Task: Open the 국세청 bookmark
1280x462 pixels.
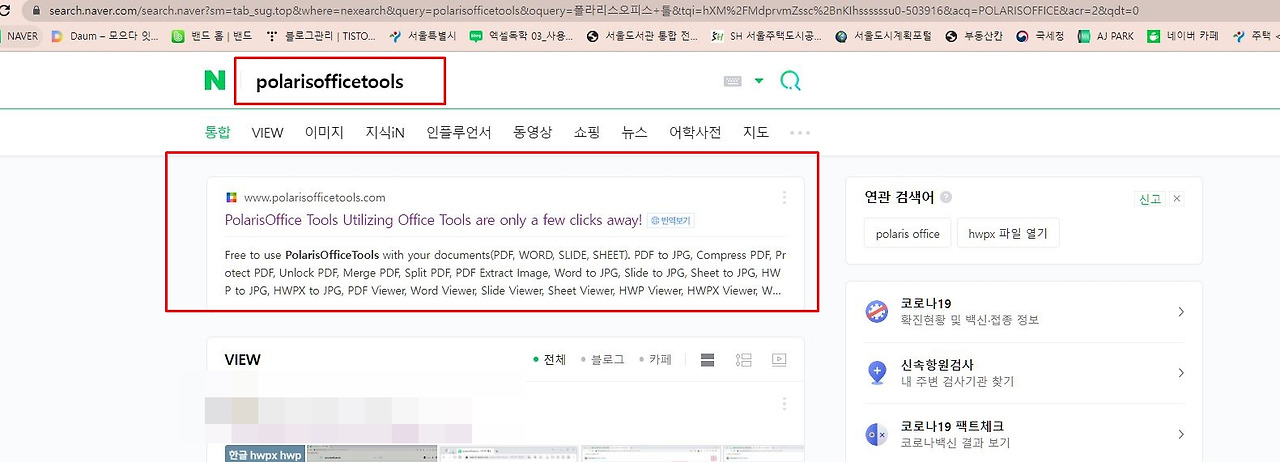Action: pyautogui.click(x=1041, y=36)
